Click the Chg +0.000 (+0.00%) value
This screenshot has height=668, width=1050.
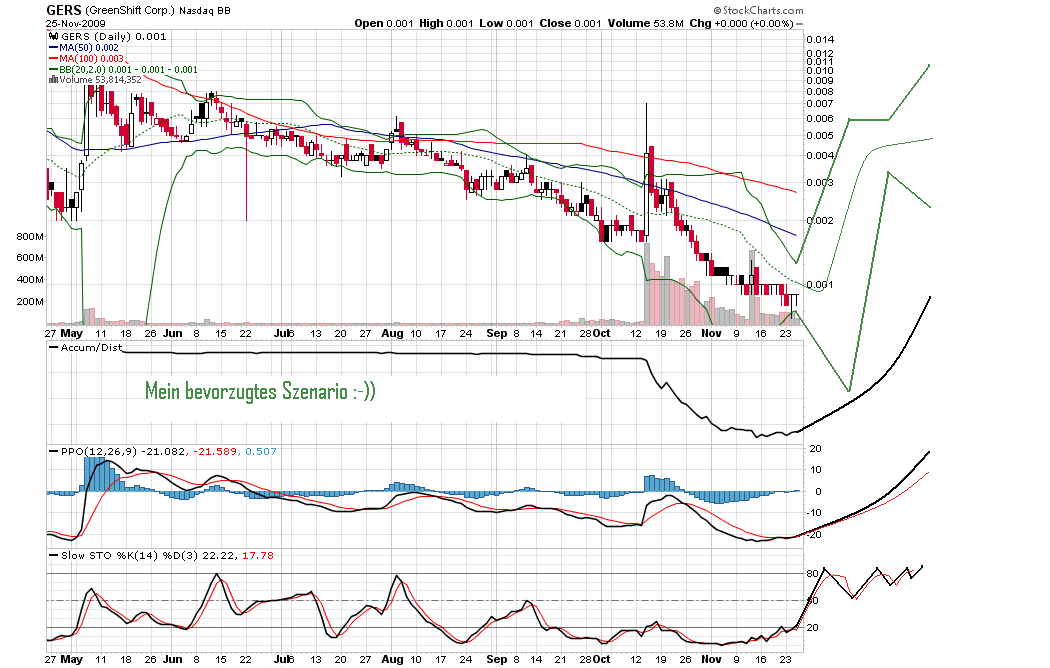pyautogui.click(x=741, y=23)
